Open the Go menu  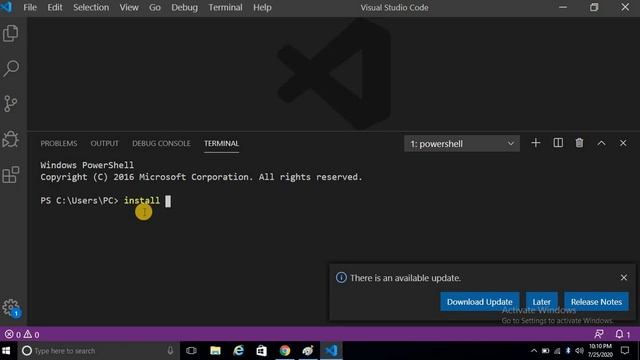[x=155, y=7]
